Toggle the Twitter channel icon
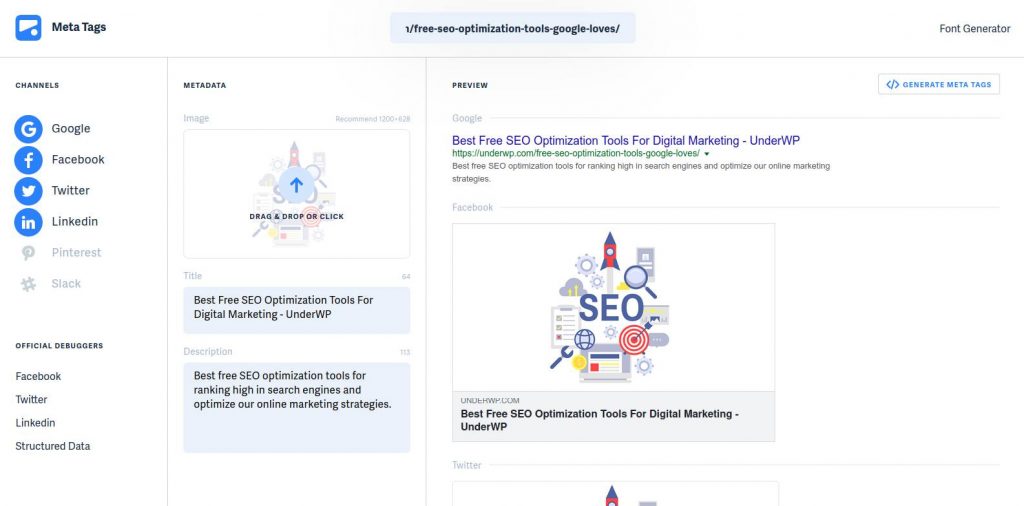Image resolution: width=1024 pixels, height=506 pixels. (x=28, y=191)
